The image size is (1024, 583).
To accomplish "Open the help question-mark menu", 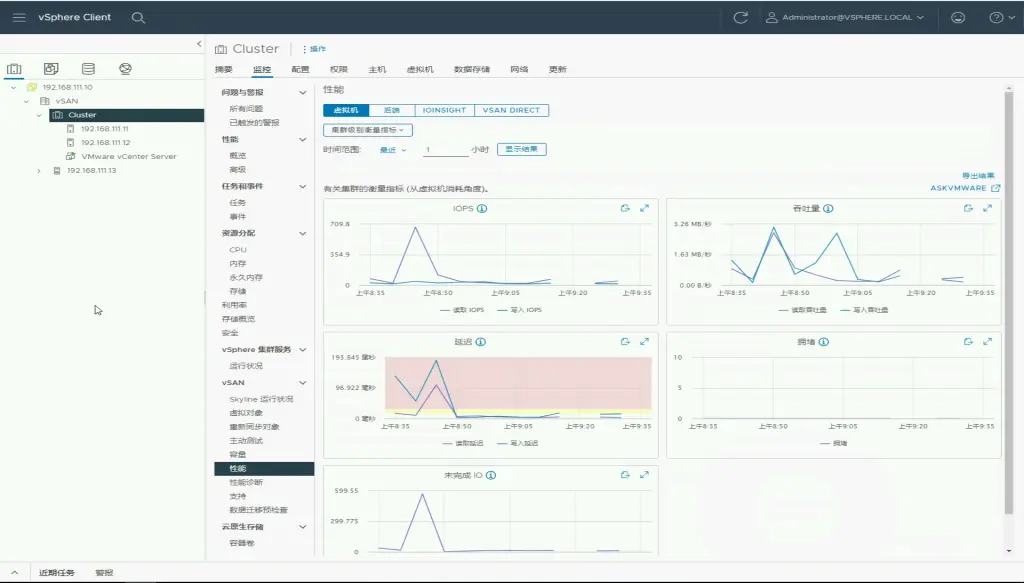I will 995,17.
